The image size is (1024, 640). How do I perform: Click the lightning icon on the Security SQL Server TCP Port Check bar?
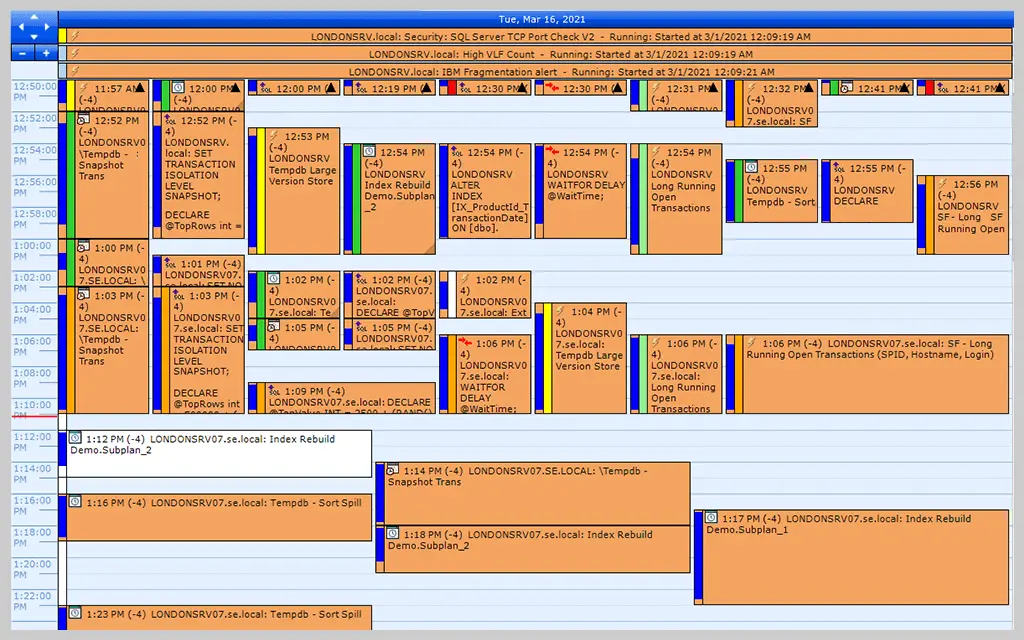tap(74, 36)
